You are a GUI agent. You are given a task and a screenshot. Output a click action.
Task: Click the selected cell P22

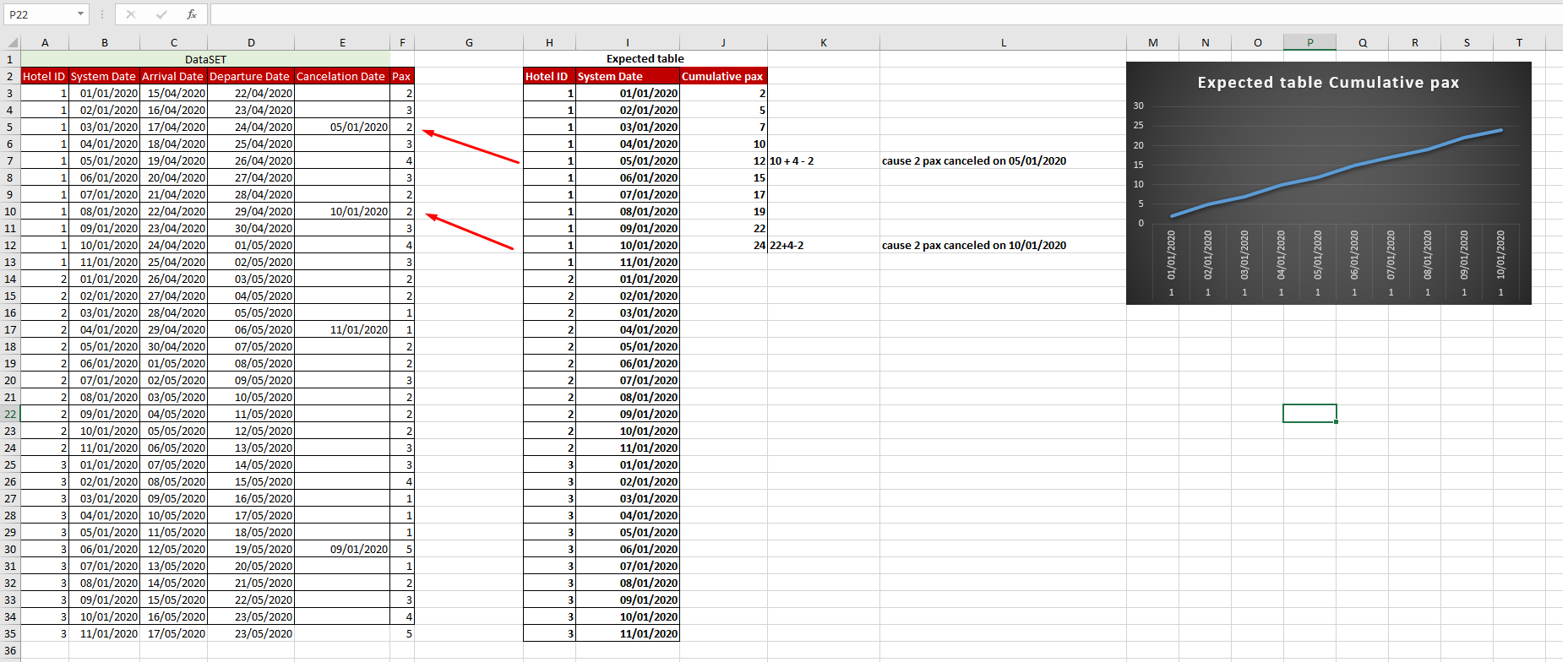[x=1309, y=414]
